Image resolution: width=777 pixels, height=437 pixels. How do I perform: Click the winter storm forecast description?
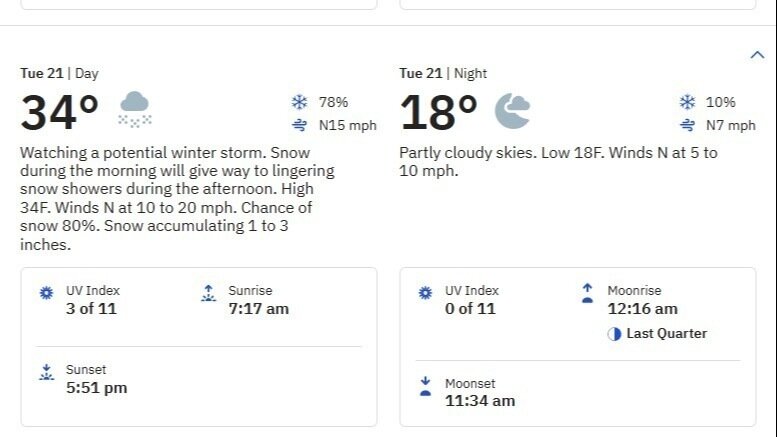pyautogui.click(x=177, y=199)
